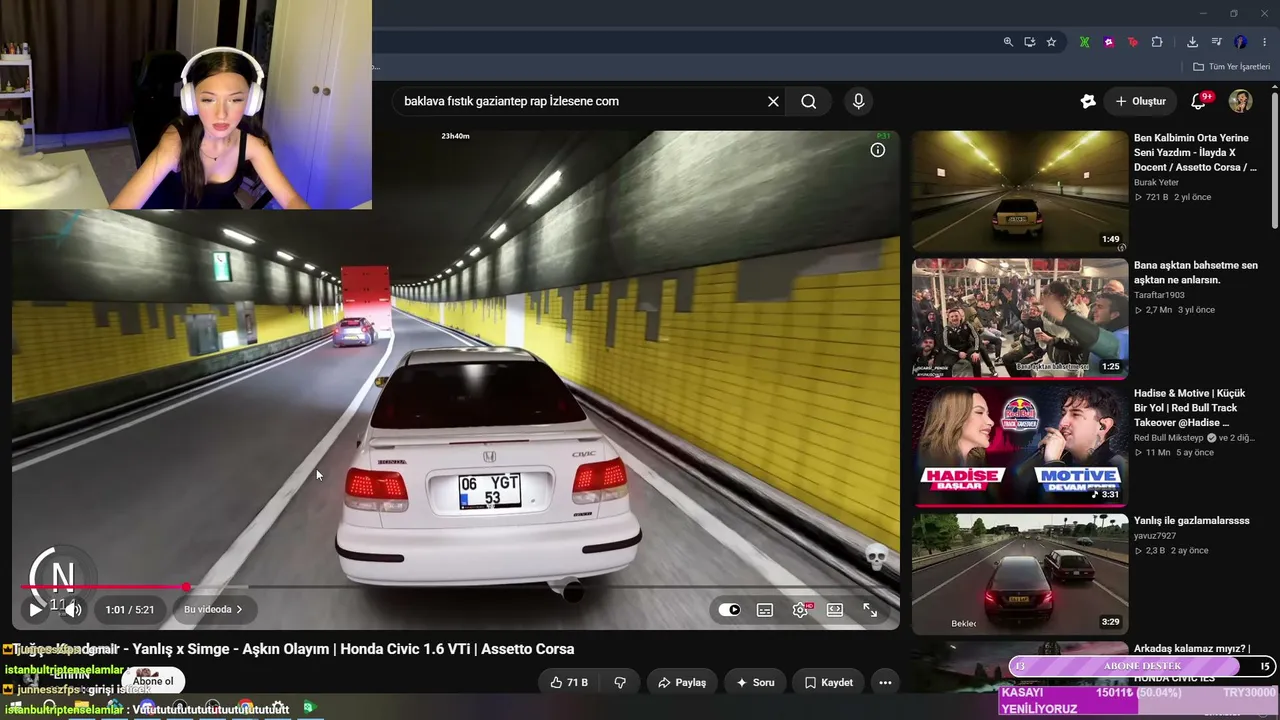1280x720 pixels.
Task: Click the YouTube page scrollbar
Action: tap(1274, 160)
